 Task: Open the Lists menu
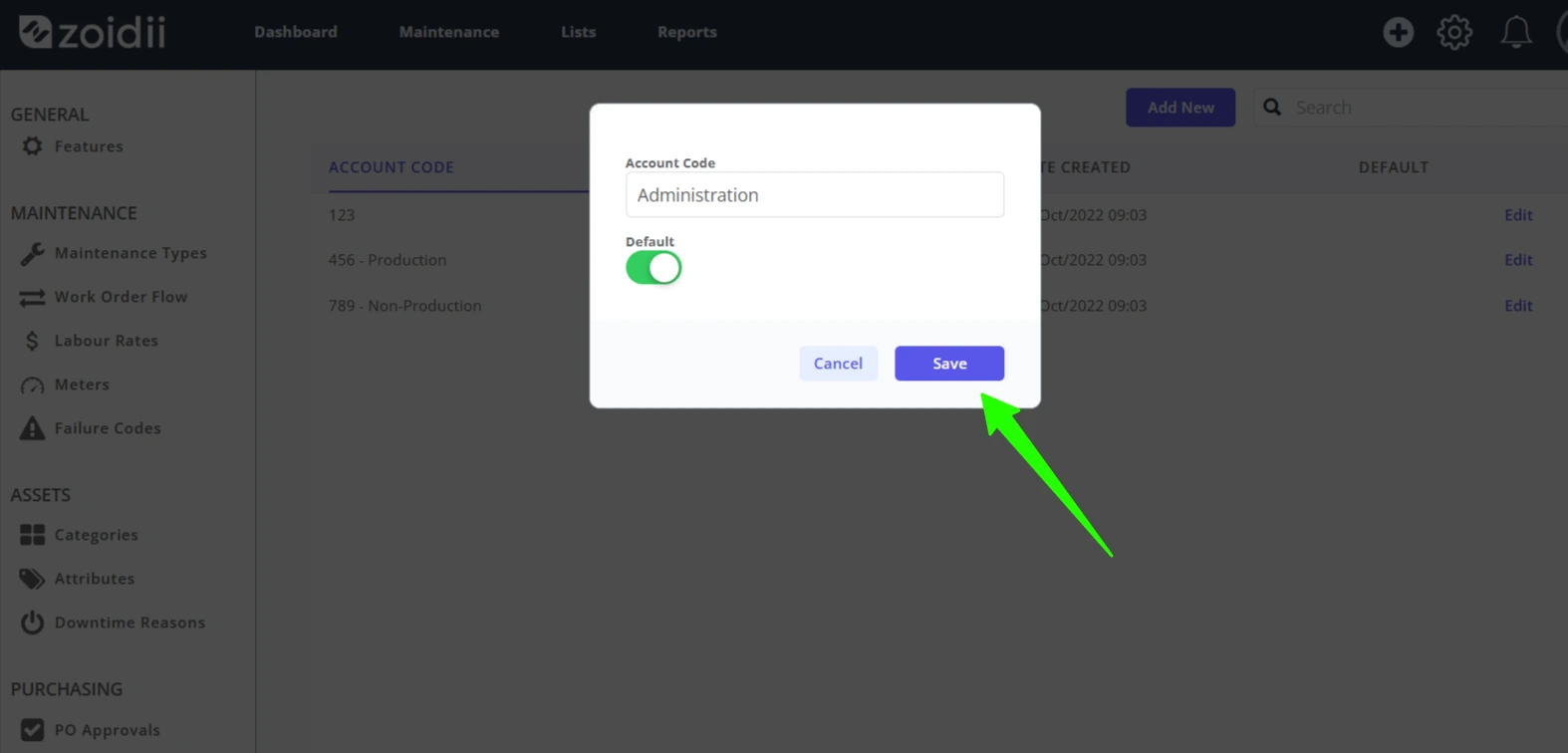(578, 32)
